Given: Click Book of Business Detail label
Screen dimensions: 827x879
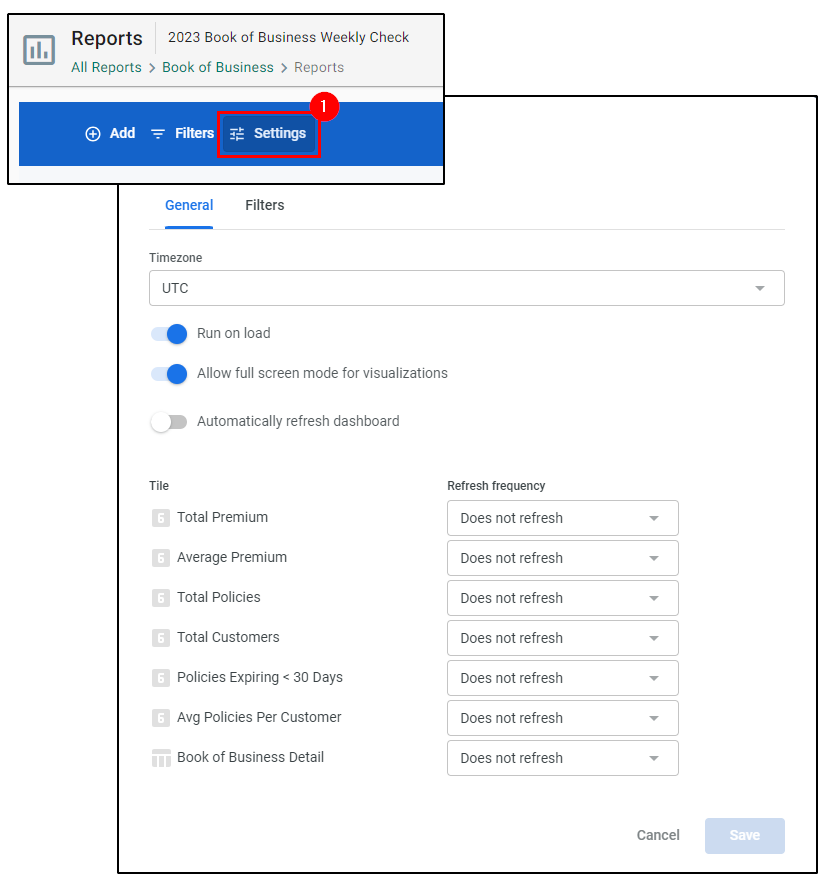Looking at the screenshot, I should (251, 757).
